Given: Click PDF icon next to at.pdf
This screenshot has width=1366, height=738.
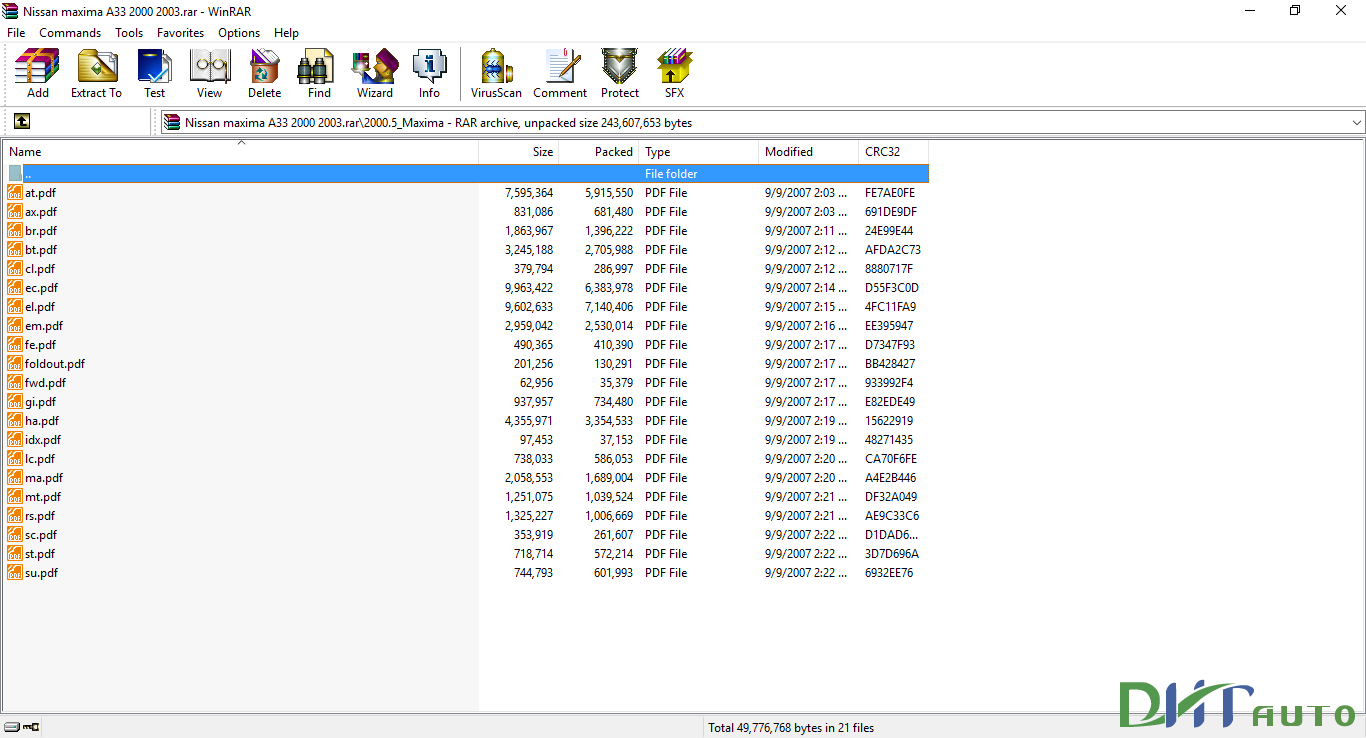Looking at the screenshot, I should (15, 193).
